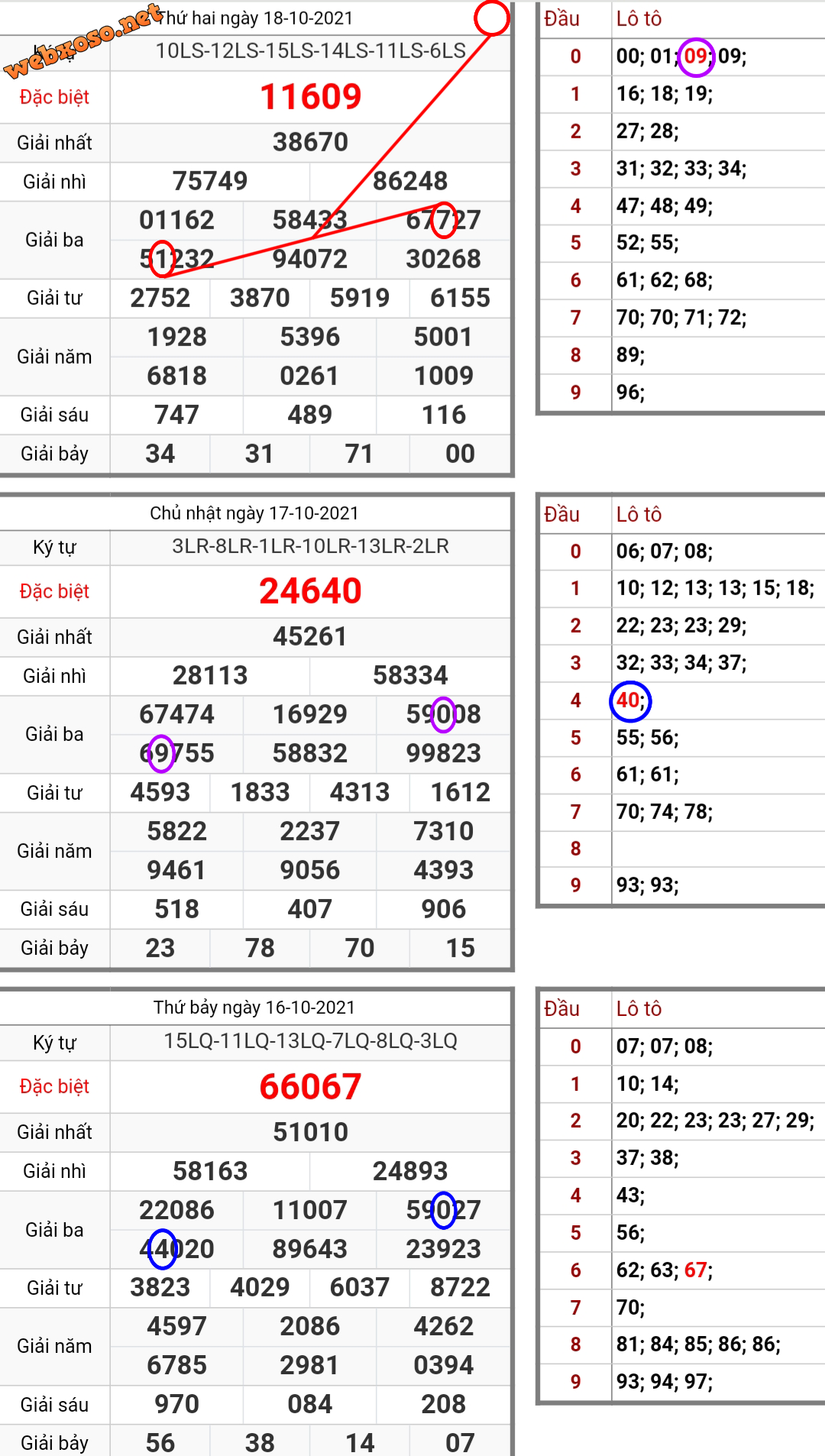Image resolution: width=825 pixels, height=1456 pixels.
Task: Select the sixth prize number 906
Action: [443, 909]
